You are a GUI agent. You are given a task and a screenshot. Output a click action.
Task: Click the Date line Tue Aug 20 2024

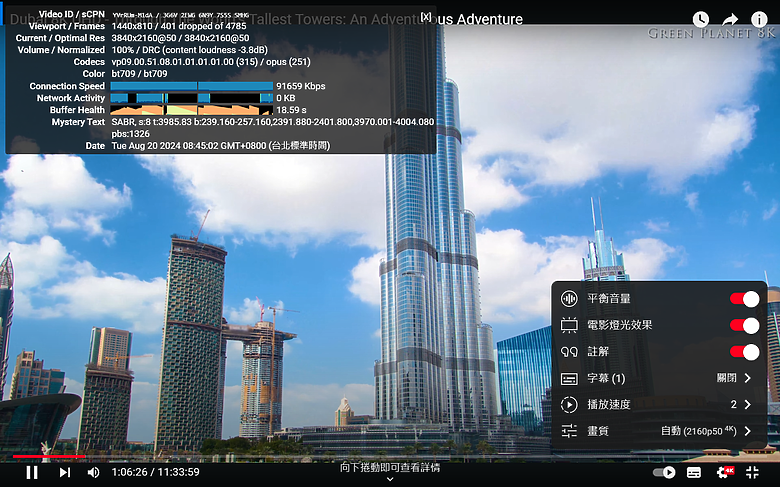click(x=220, y=146)
